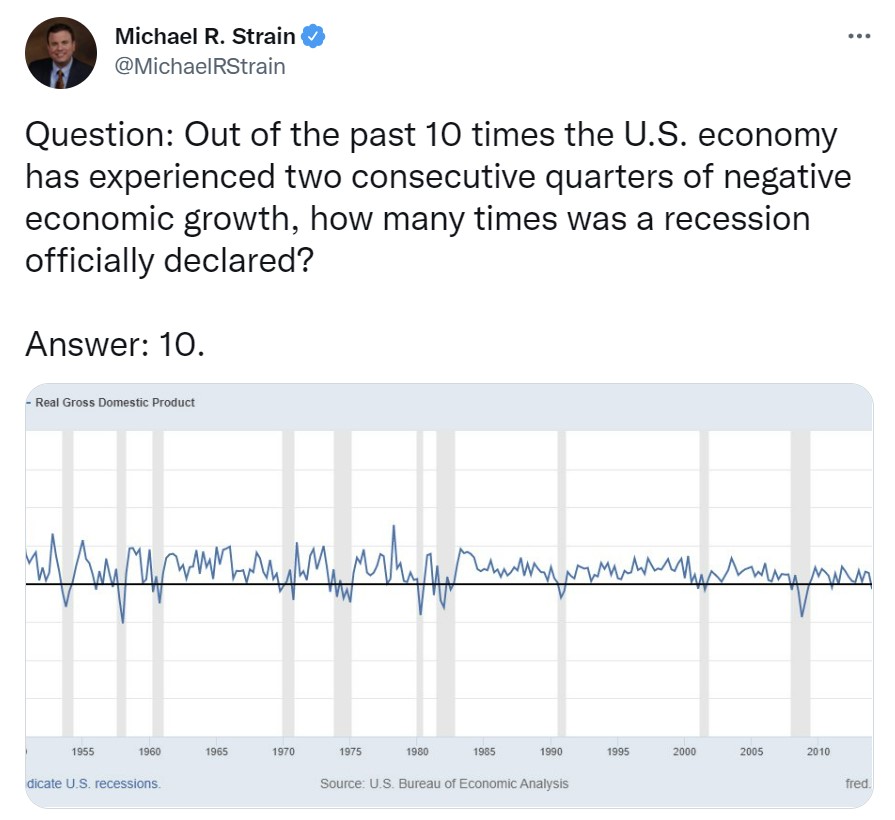Click the 1980 x-axis year label
This screenshot has height=820, width=895.
point(417,752)
